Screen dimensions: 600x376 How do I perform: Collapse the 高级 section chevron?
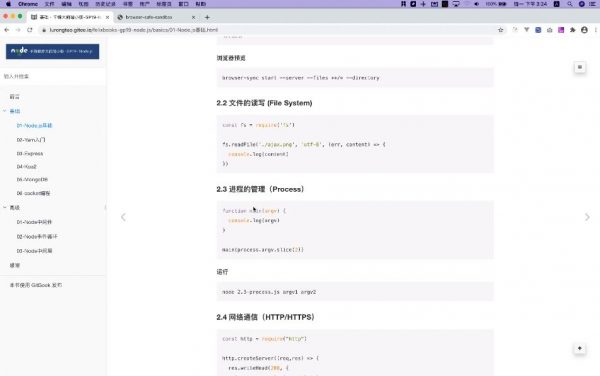coord(5,207)
